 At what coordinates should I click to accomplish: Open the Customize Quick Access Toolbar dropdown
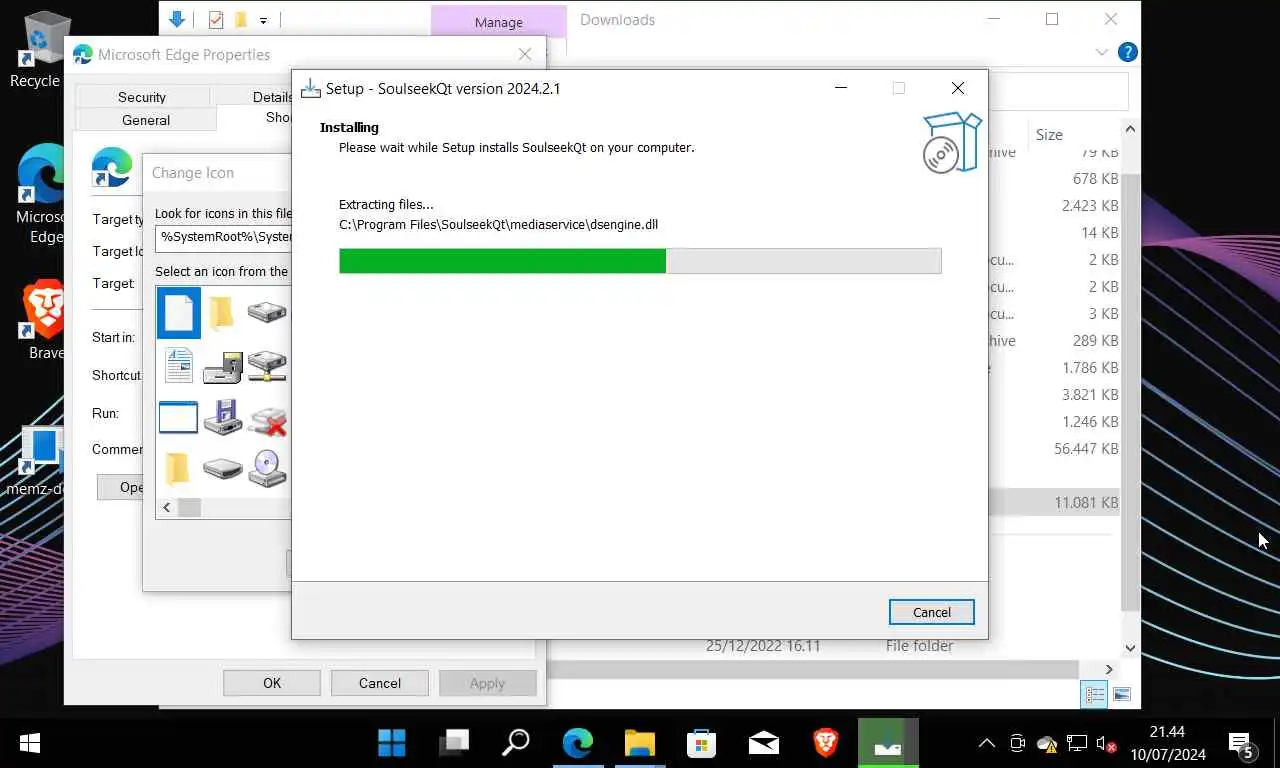(264, 20)
